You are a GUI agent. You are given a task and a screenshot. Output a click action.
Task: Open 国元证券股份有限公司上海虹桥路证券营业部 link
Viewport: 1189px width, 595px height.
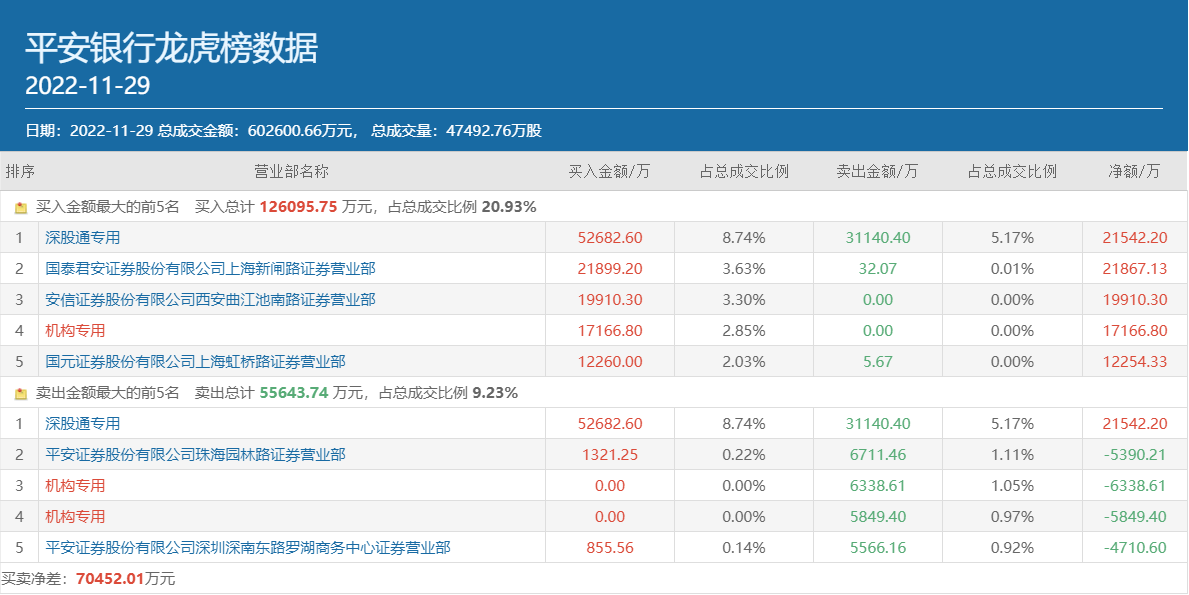click(196, 362)
